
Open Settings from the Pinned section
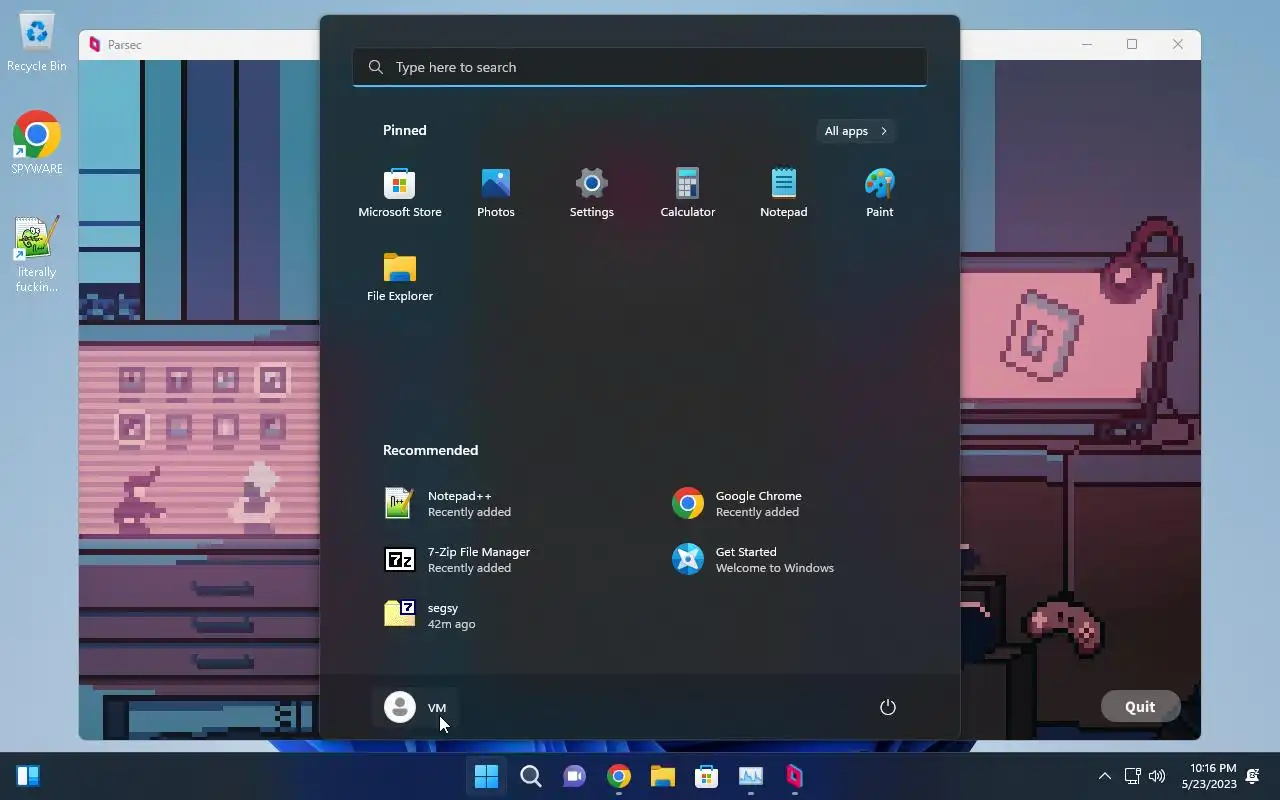(x=592, y=193)
